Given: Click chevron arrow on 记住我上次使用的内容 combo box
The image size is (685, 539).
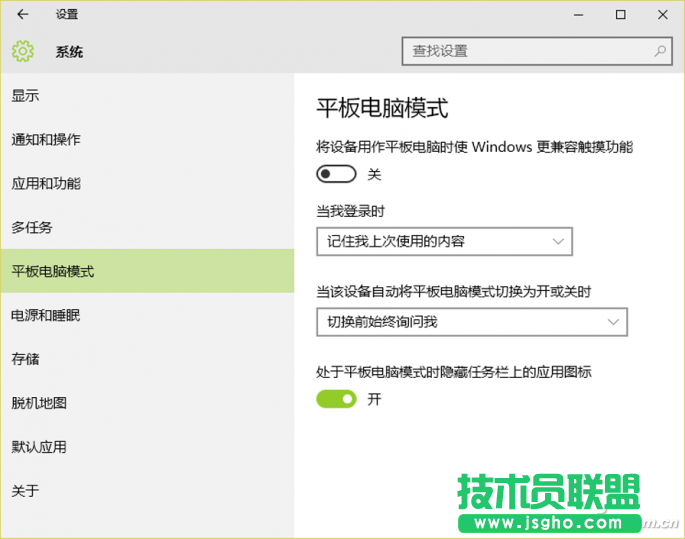Looking at the screenshot, I should (558, 241).
